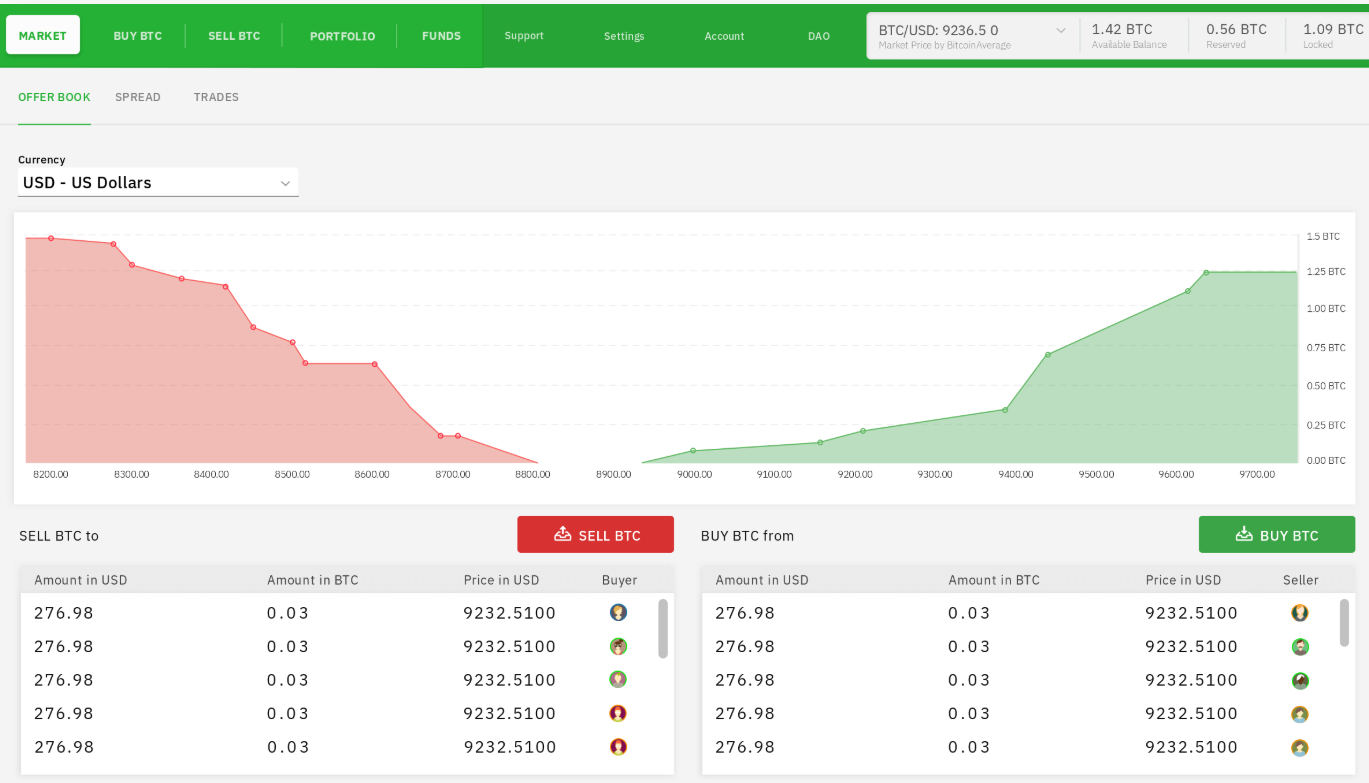This screenshot has width=1369, height=783.
Task: Click the 1.42 BTC Available Balance
Action: tap(1128, 35)
